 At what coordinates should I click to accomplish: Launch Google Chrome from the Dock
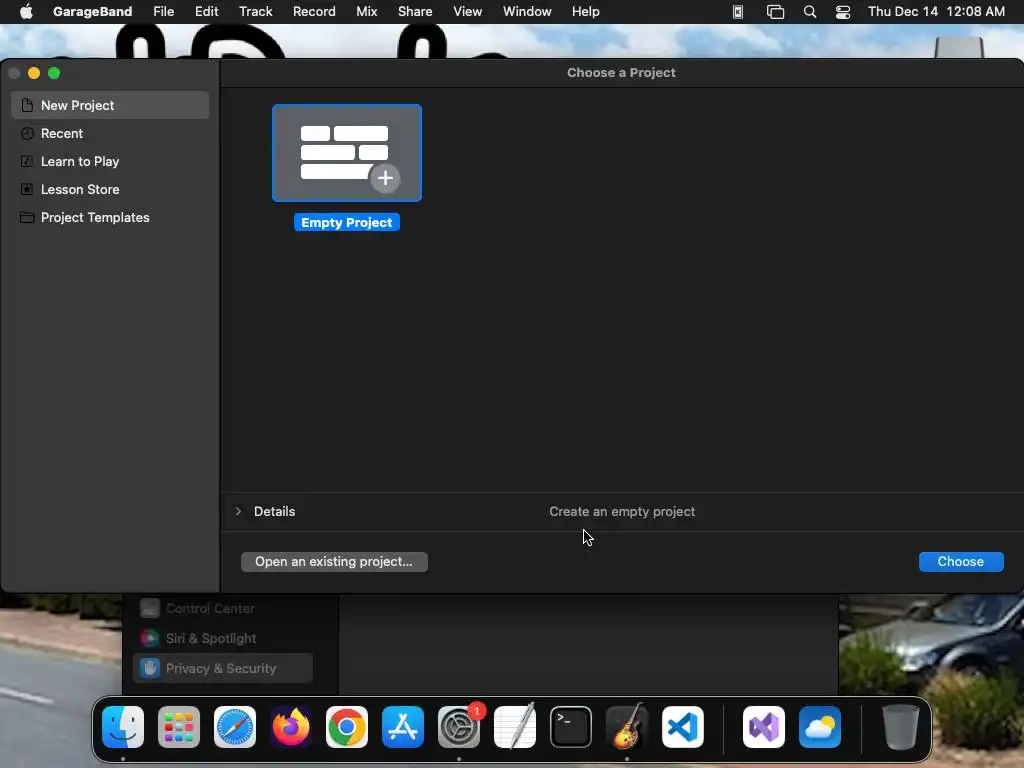[347, 727]
